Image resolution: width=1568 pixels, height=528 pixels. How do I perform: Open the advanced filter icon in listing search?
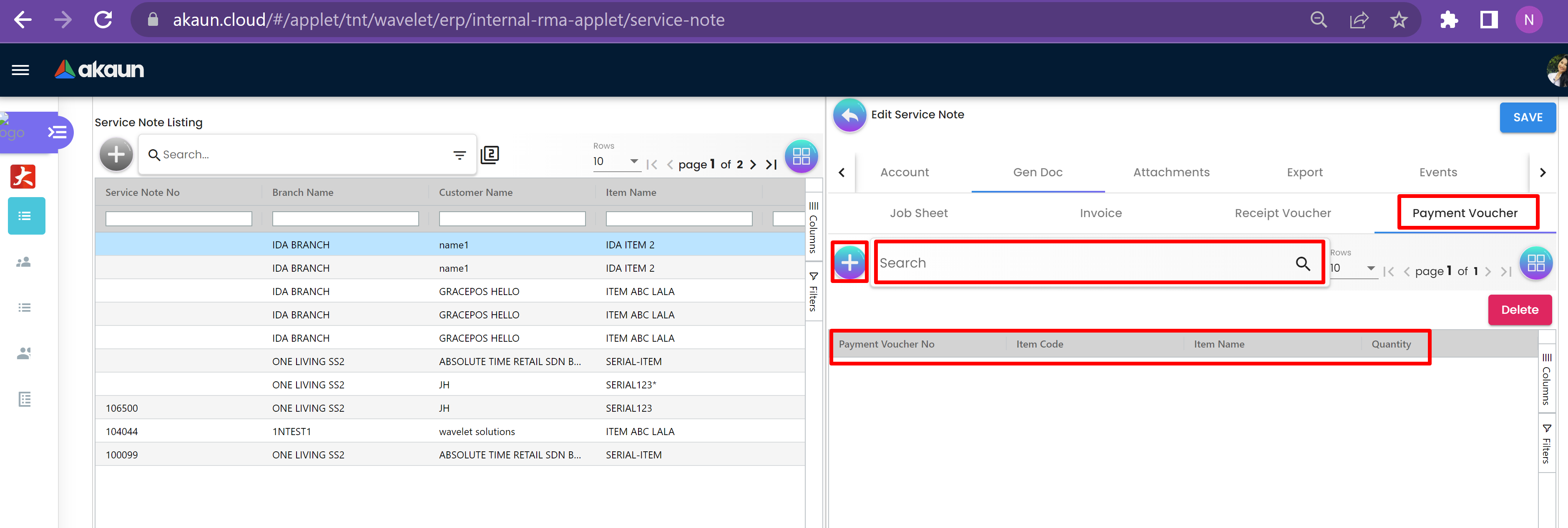[x=460, y=155]
